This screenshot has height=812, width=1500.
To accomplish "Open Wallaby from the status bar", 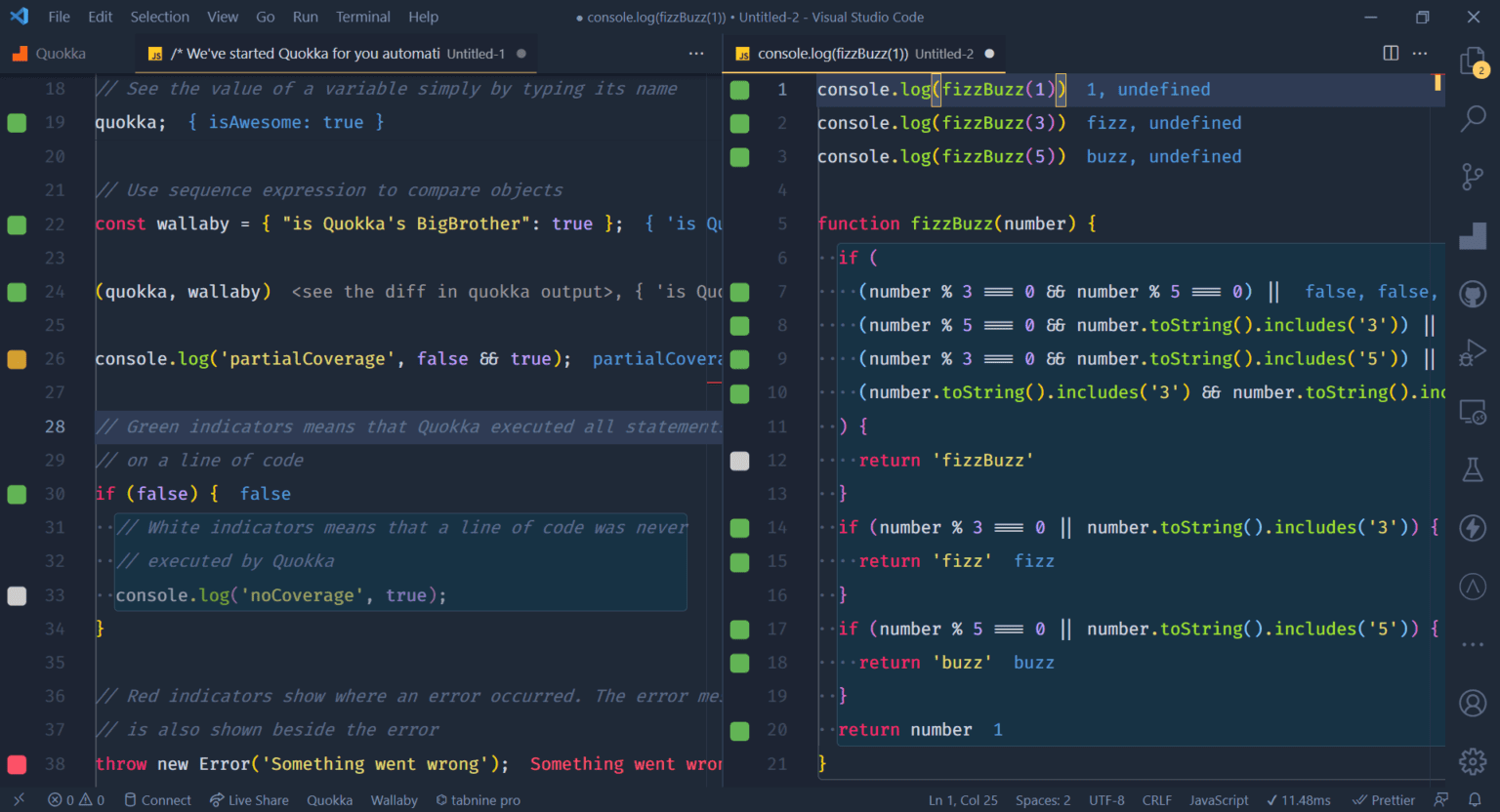I will (x=394, y=799).
